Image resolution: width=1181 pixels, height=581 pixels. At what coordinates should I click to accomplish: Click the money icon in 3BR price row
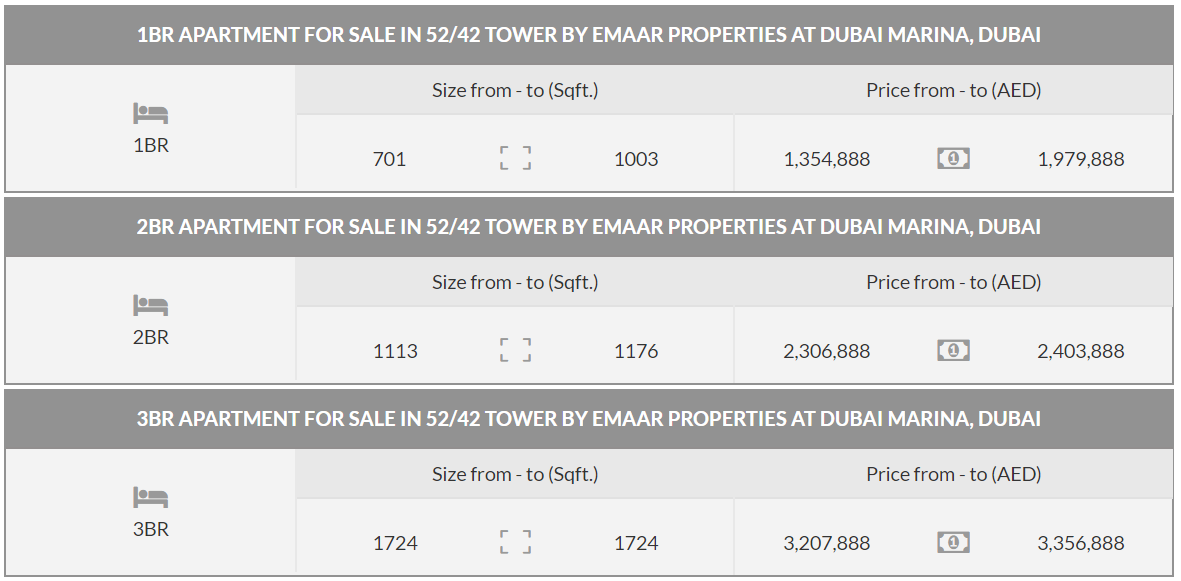pos(954,542)
